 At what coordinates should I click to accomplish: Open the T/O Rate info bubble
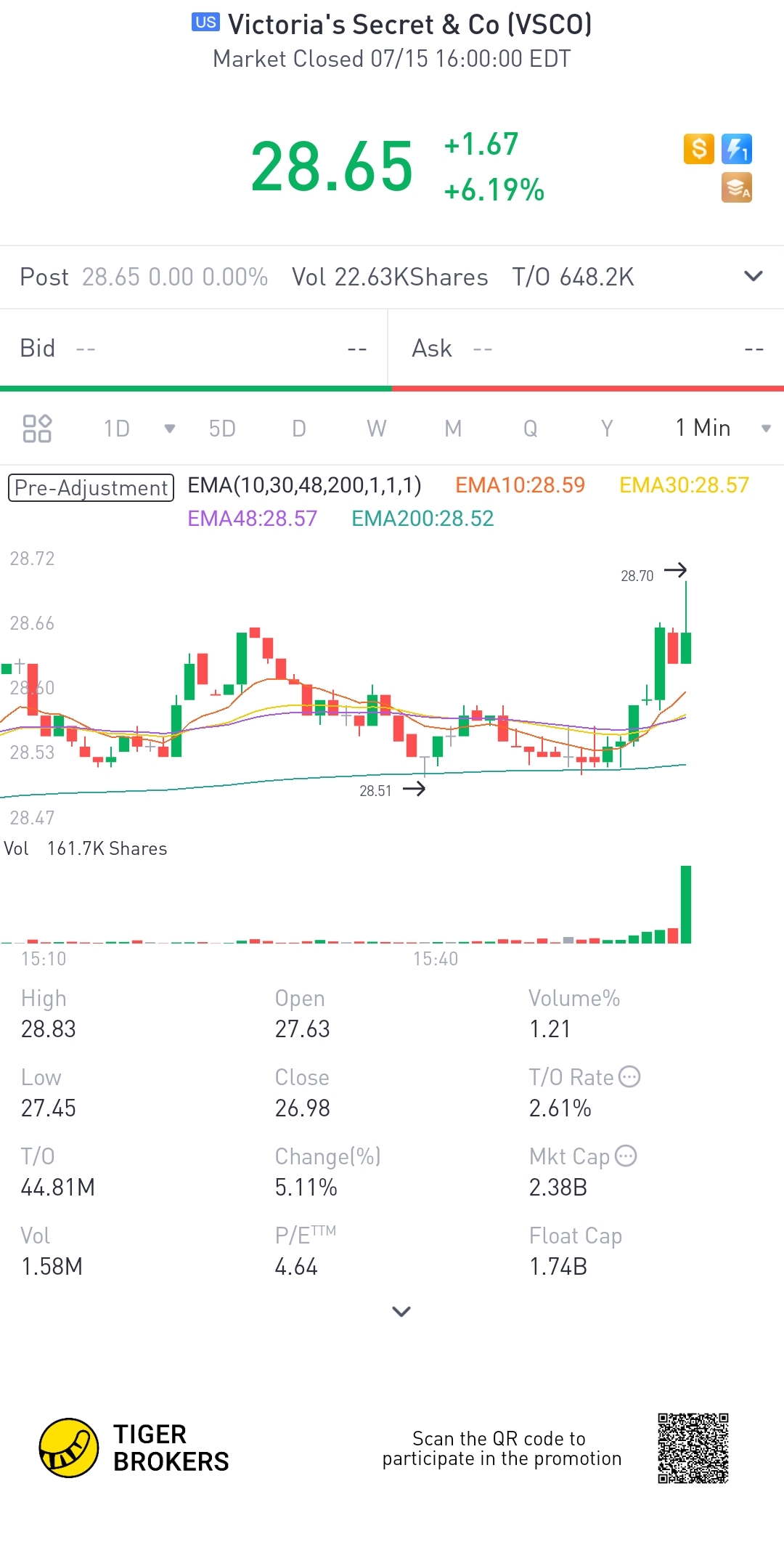[x=629, y=1076]
